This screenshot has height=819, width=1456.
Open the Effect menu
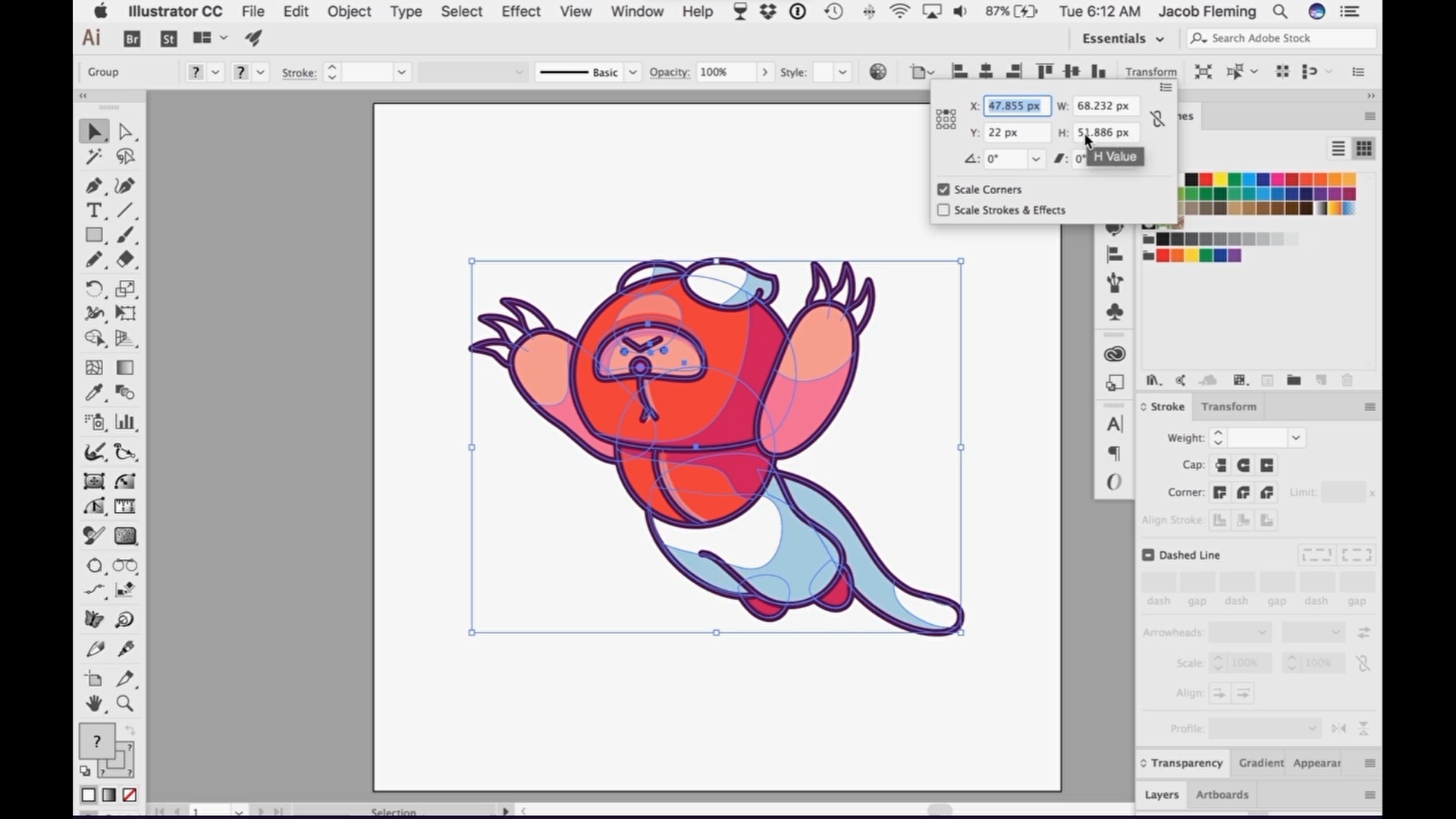521,11
